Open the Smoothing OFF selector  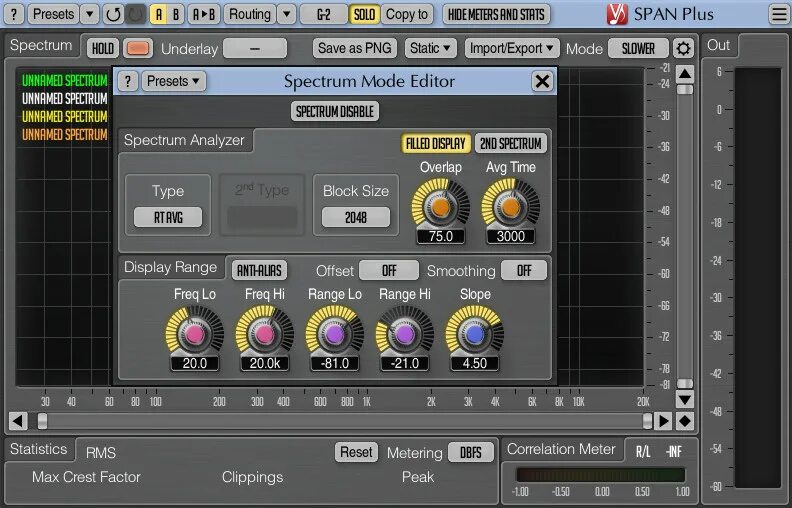pyautogui.click(x=524, y=270)
